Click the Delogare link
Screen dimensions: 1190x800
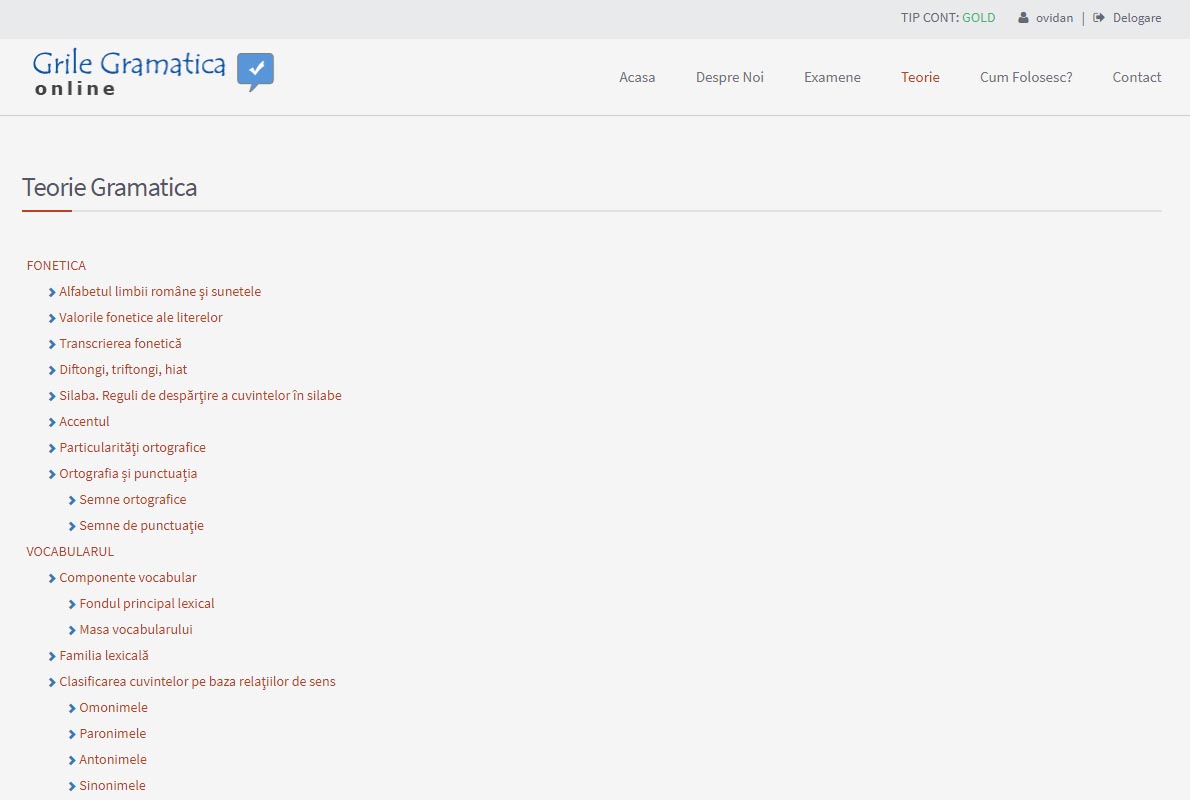pyautogui.click(x=1137, y=18)
